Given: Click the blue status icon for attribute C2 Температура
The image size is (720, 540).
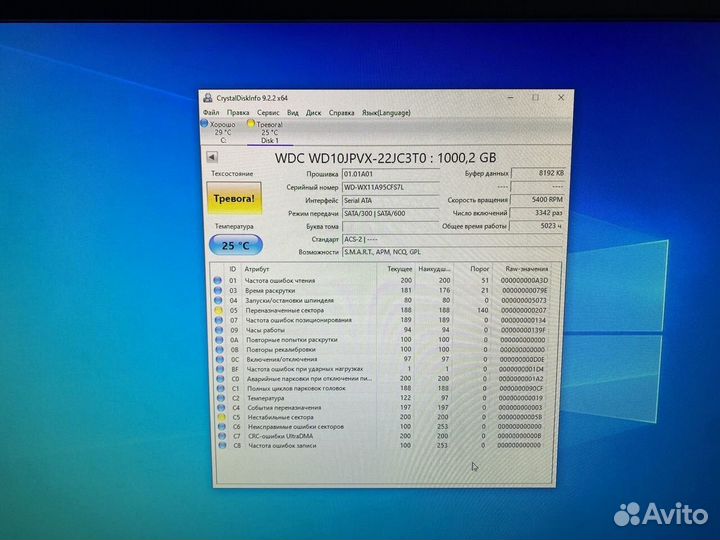Looking at the screenshot, I should 218,398.
